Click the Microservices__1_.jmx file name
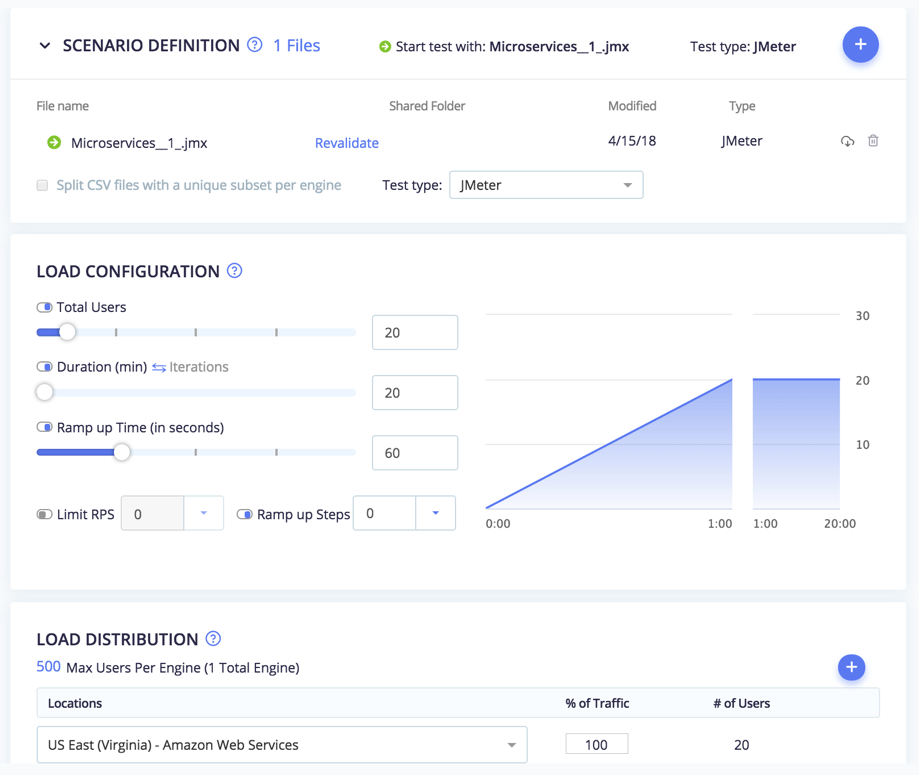Viewport: 919px width, 775px height. (x=139, y=143)
